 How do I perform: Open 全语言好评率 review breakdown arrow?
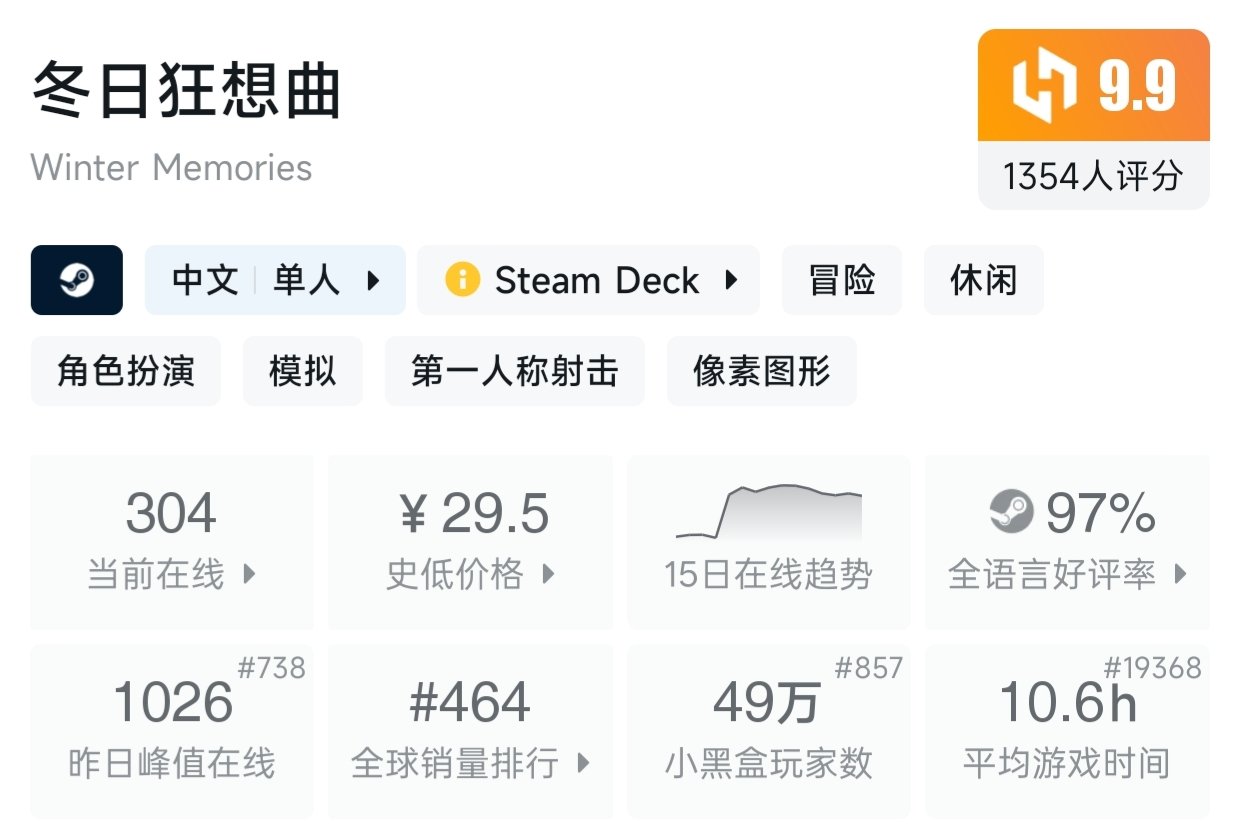coord(1180,574)
